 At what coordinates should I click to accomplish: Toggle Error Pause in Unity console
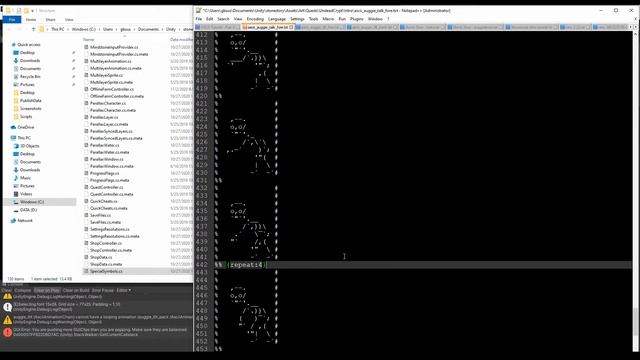[103, 290]
